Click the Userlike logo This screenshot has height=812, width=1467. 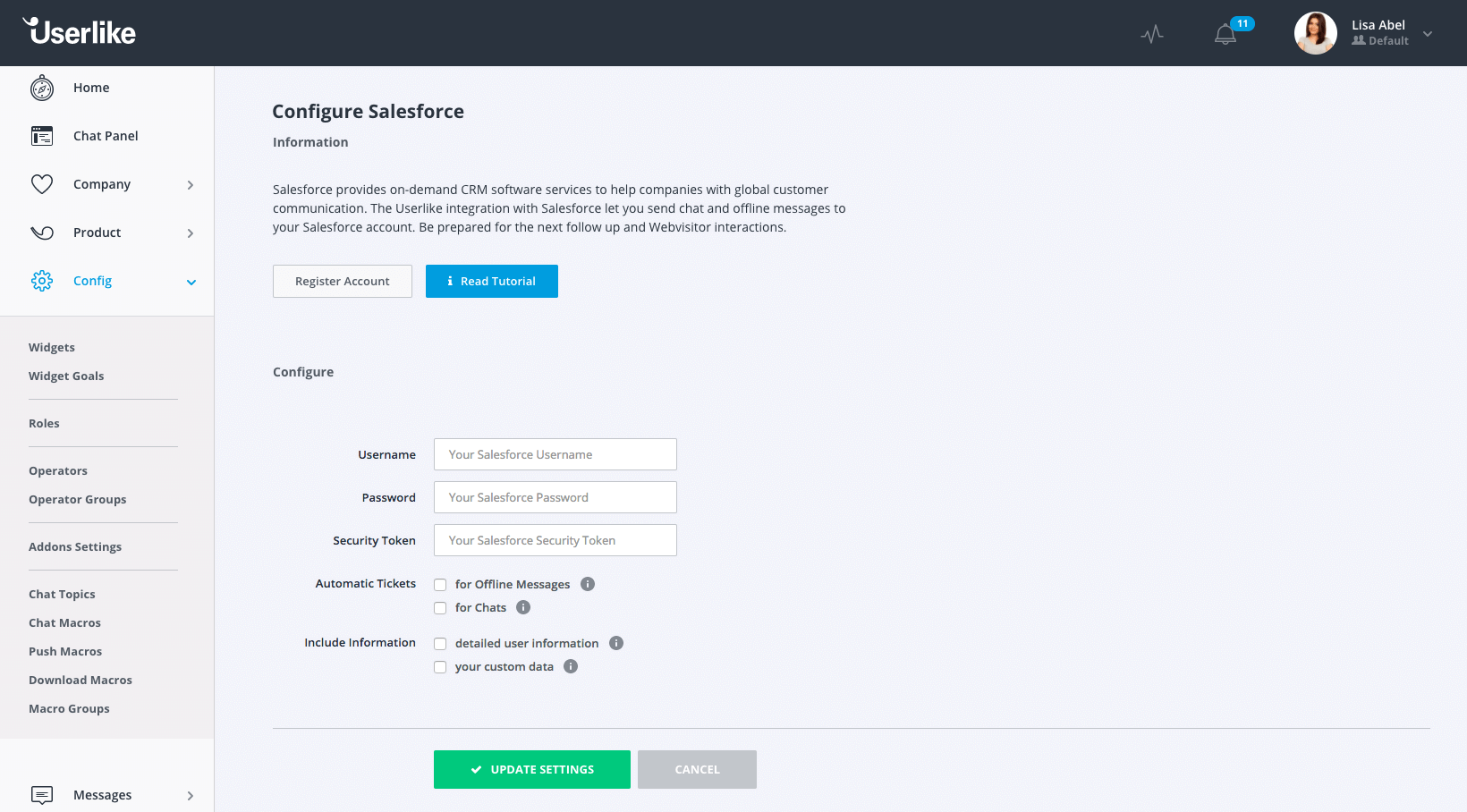[80, 32]
